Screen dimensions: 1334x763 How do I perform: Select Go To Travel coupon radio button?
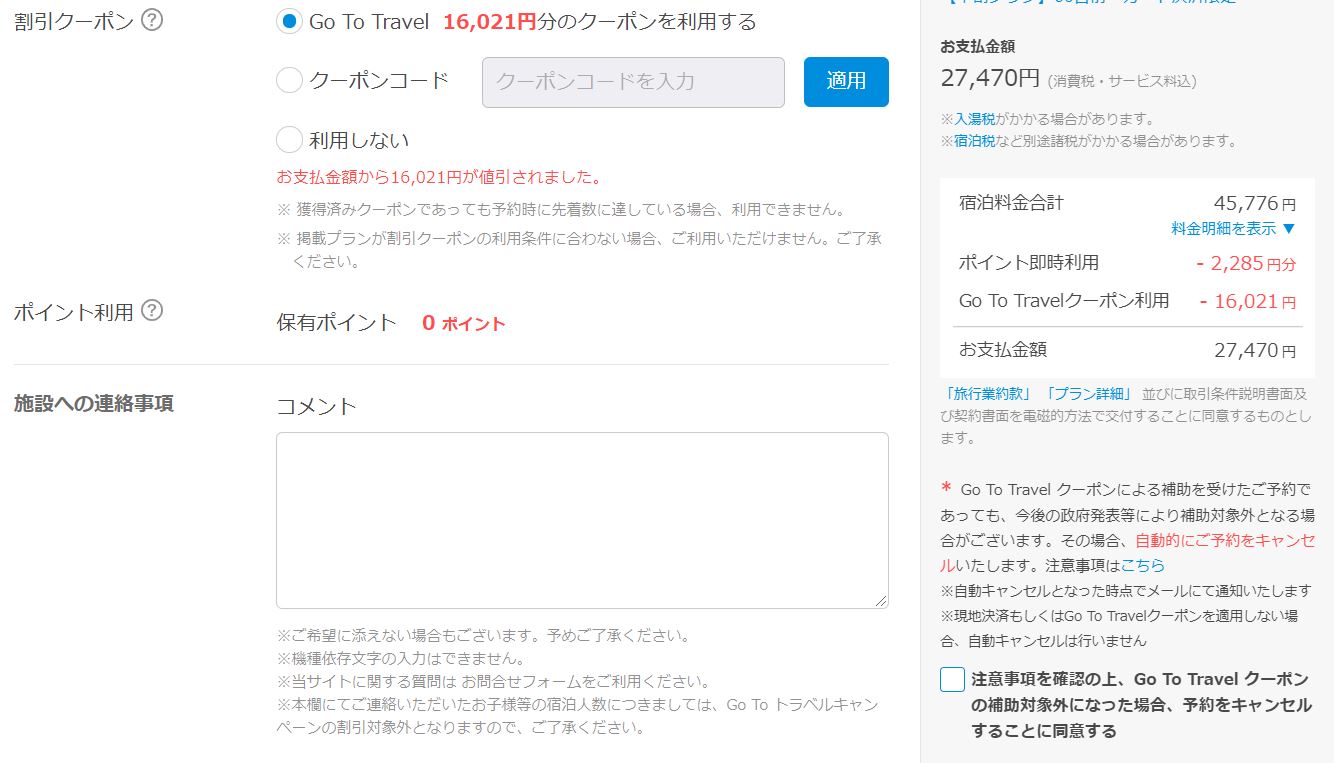pos(289,21)
